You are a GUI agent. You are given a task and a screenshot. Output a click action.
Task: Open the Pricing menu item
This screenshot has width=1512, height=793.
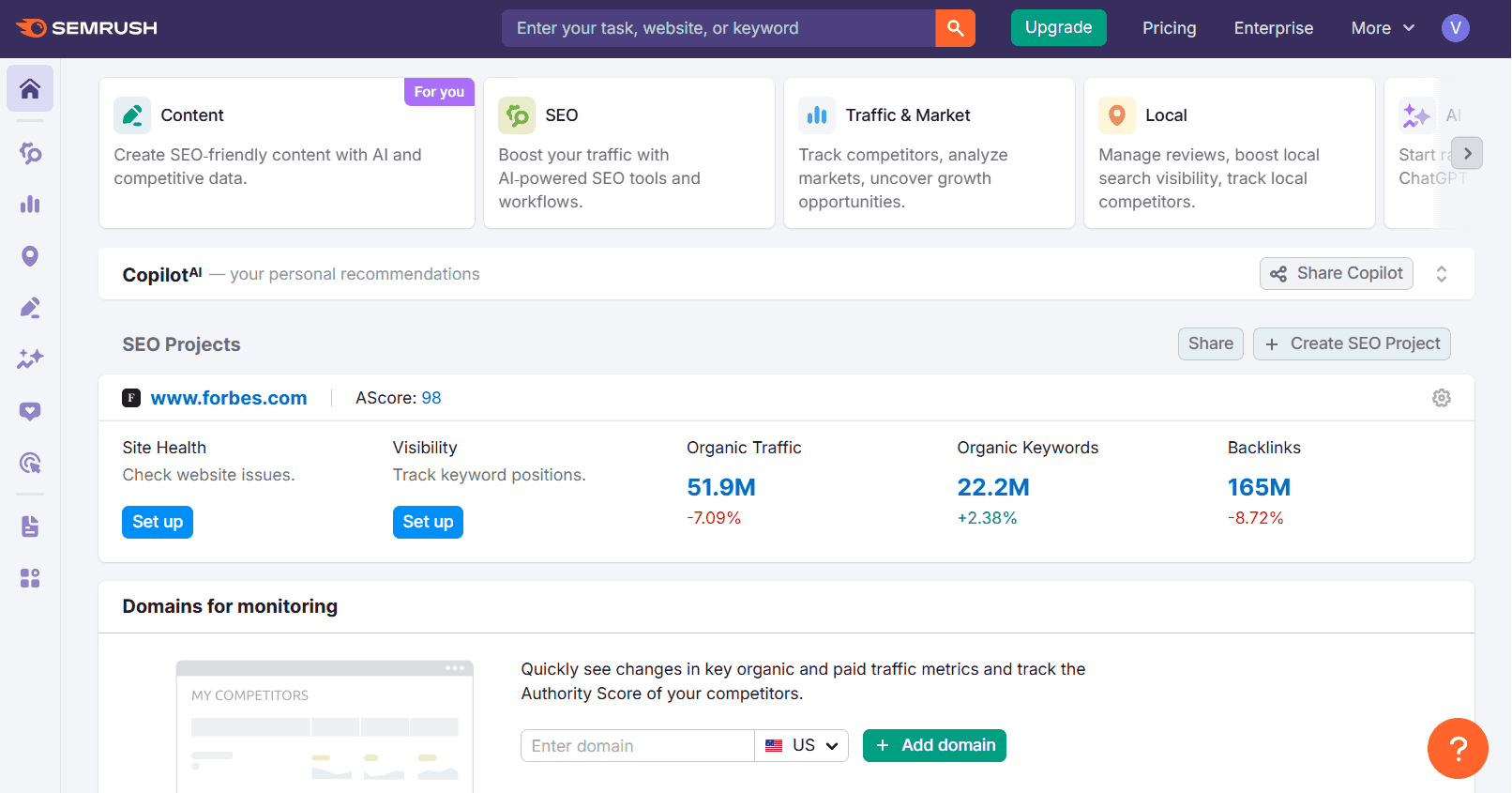pyautogui.click(x=1169, y=28)
